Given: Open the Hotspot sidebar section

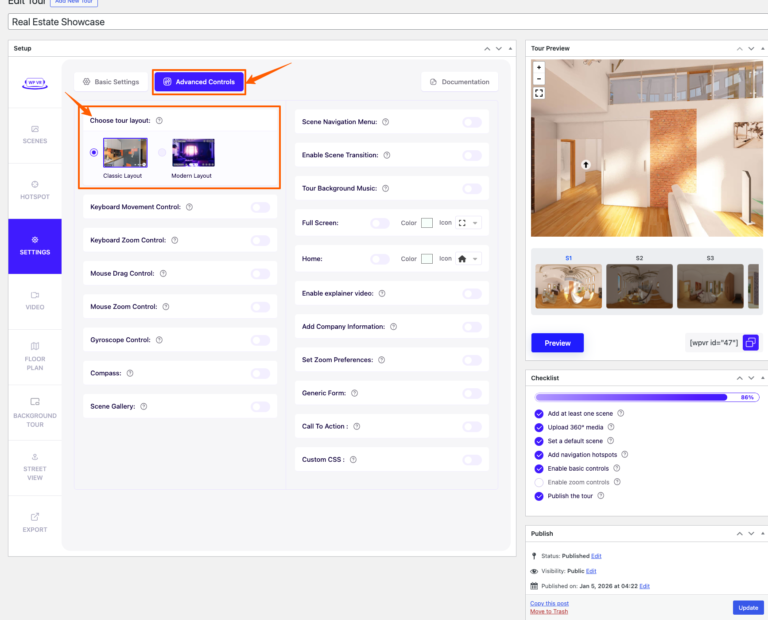Looking at the screenshot, I should tap(35, 191).
